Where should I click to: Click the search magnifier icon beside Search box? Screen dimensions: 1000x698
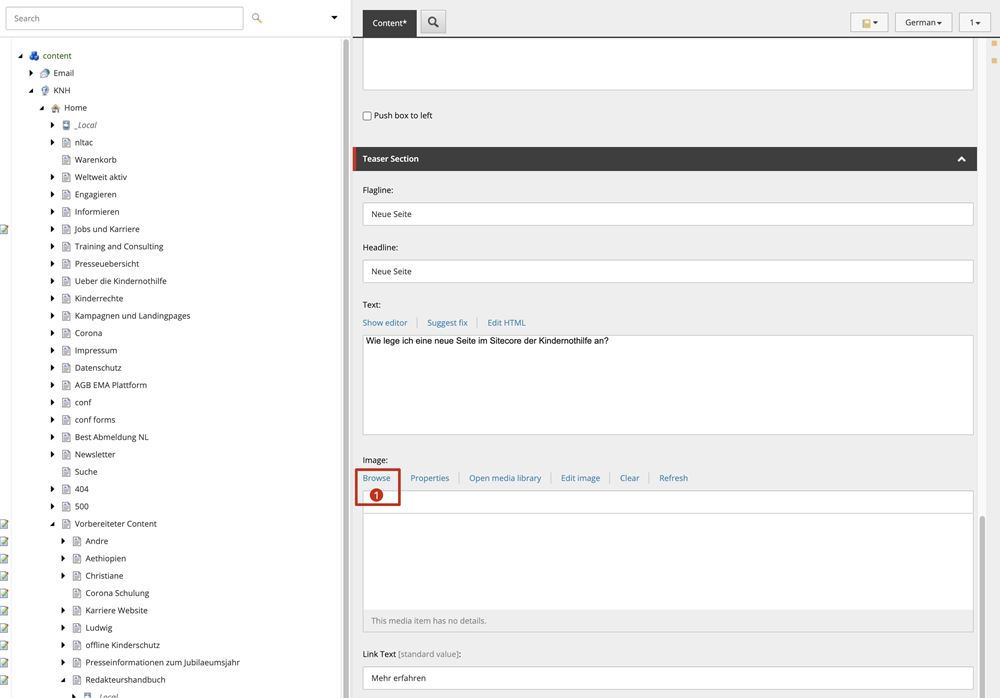click(257, 18)
